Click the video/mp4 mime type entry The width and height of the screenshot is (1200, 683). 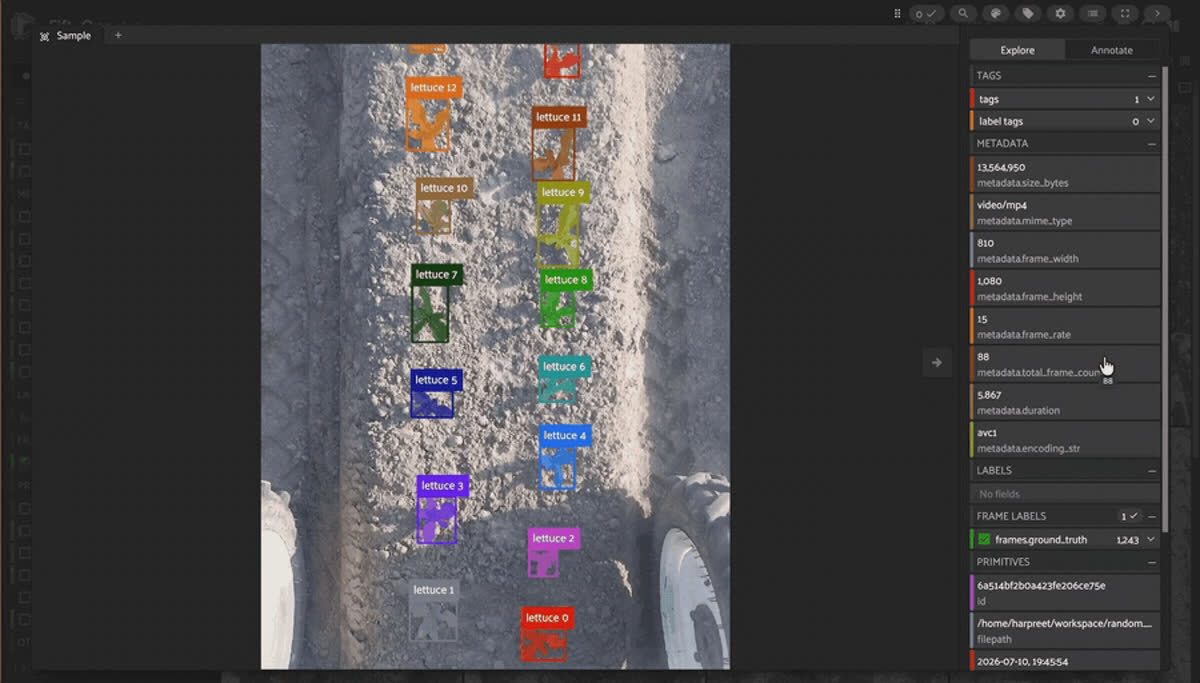coord(1065,212)
